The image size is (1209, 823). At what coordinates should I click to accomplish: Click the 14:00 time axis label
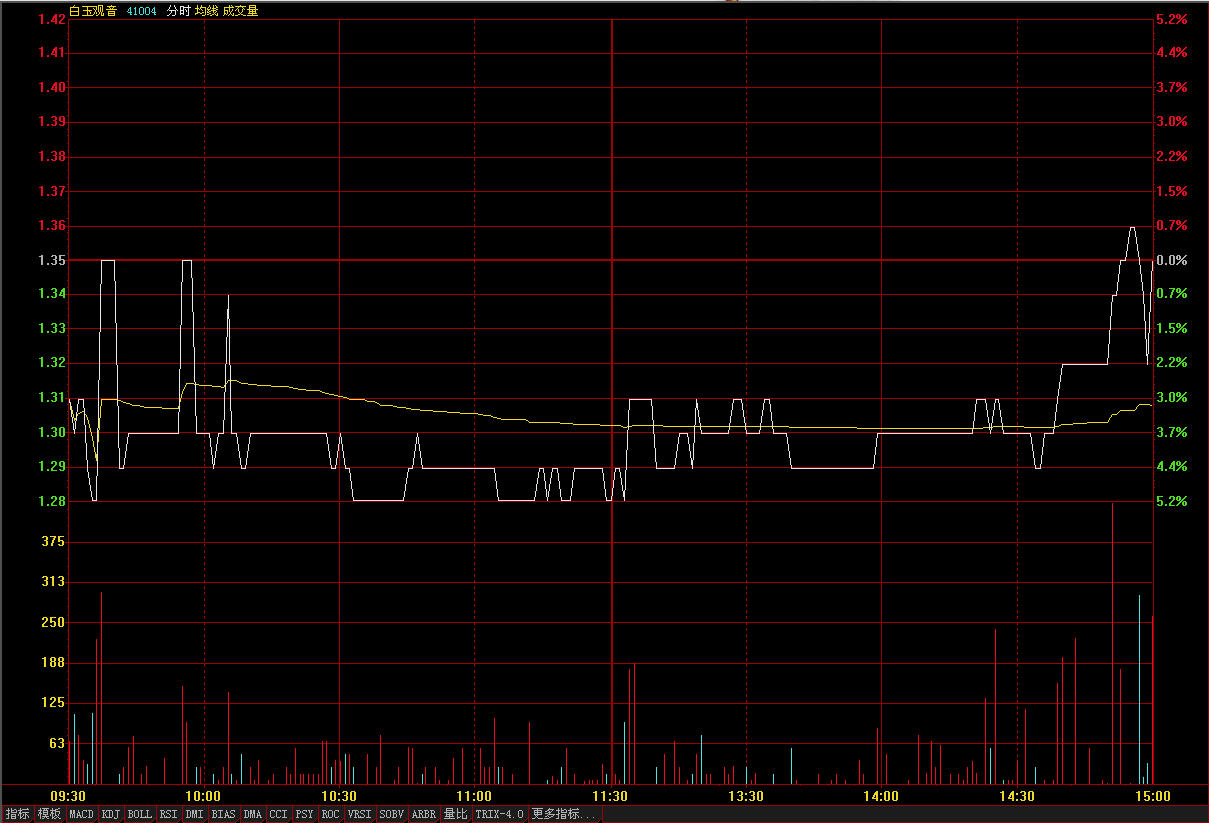point(881,796)
